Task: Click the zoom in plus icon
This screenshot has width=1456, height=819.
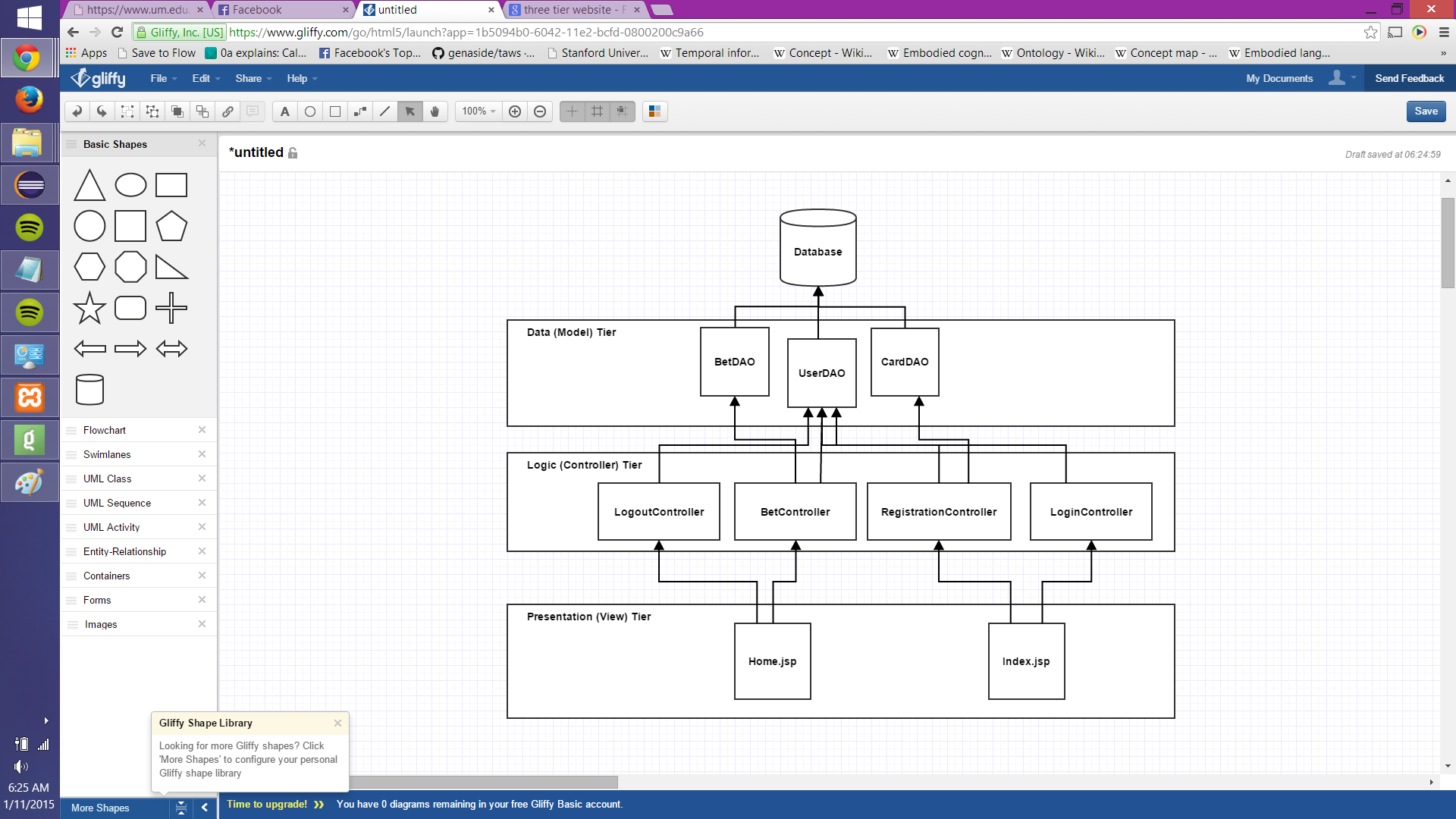Action: (x=515, y=111)
